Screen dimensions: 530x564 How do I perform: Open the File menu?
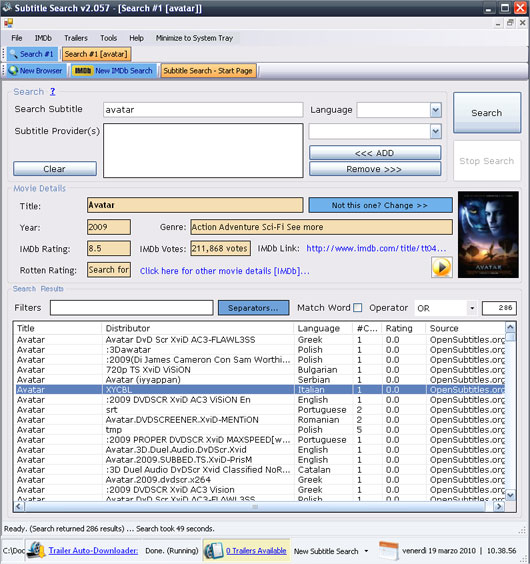[x=17, y=38]
